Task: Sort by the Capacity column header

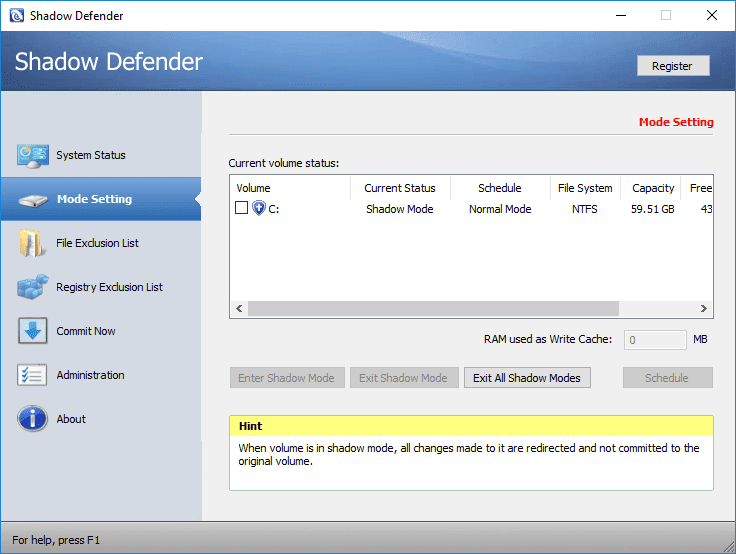Action: coord(653,188)
